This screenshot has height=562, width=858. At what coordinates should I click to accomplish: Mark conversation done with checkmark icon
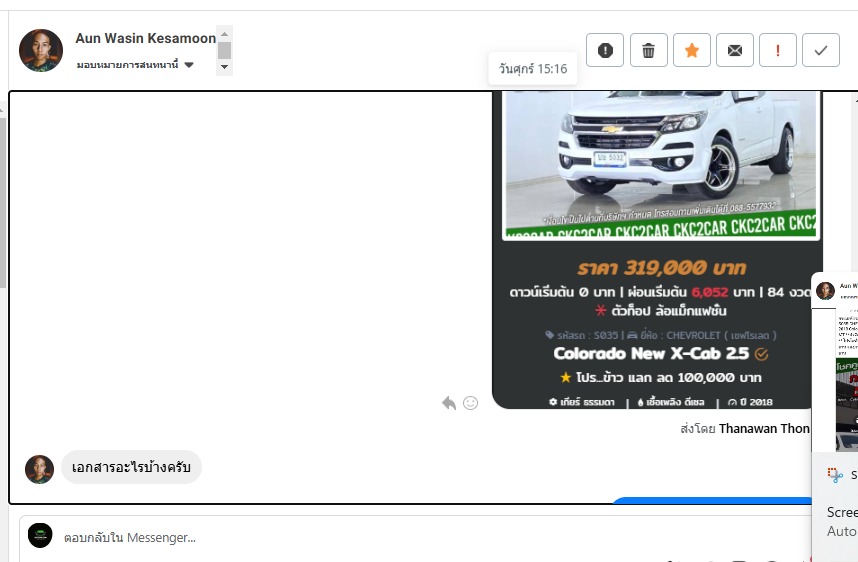tap(821, 50)
